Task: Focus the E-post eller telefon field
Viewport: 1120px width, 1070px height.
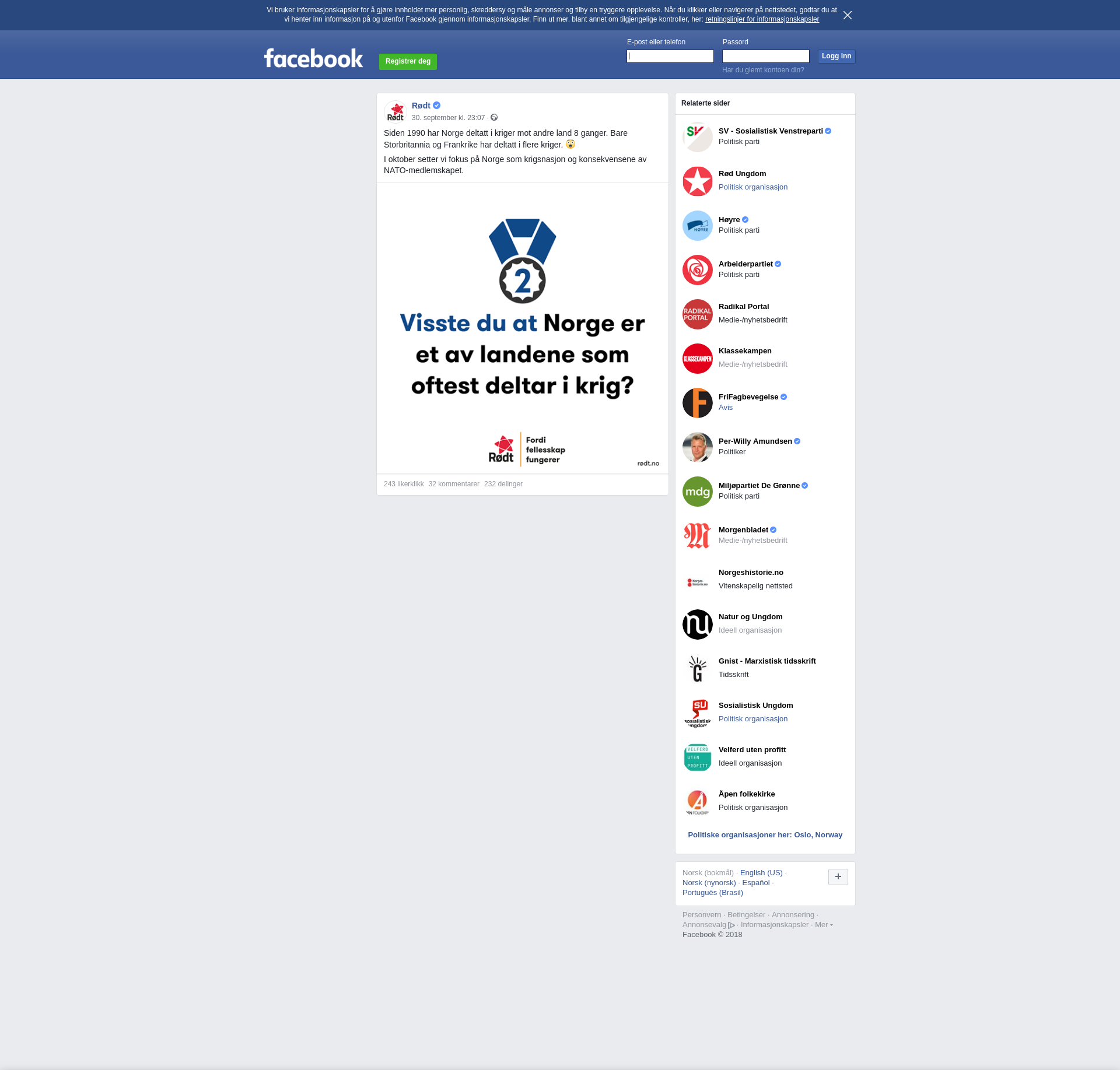Action: [x=670, y=56]
